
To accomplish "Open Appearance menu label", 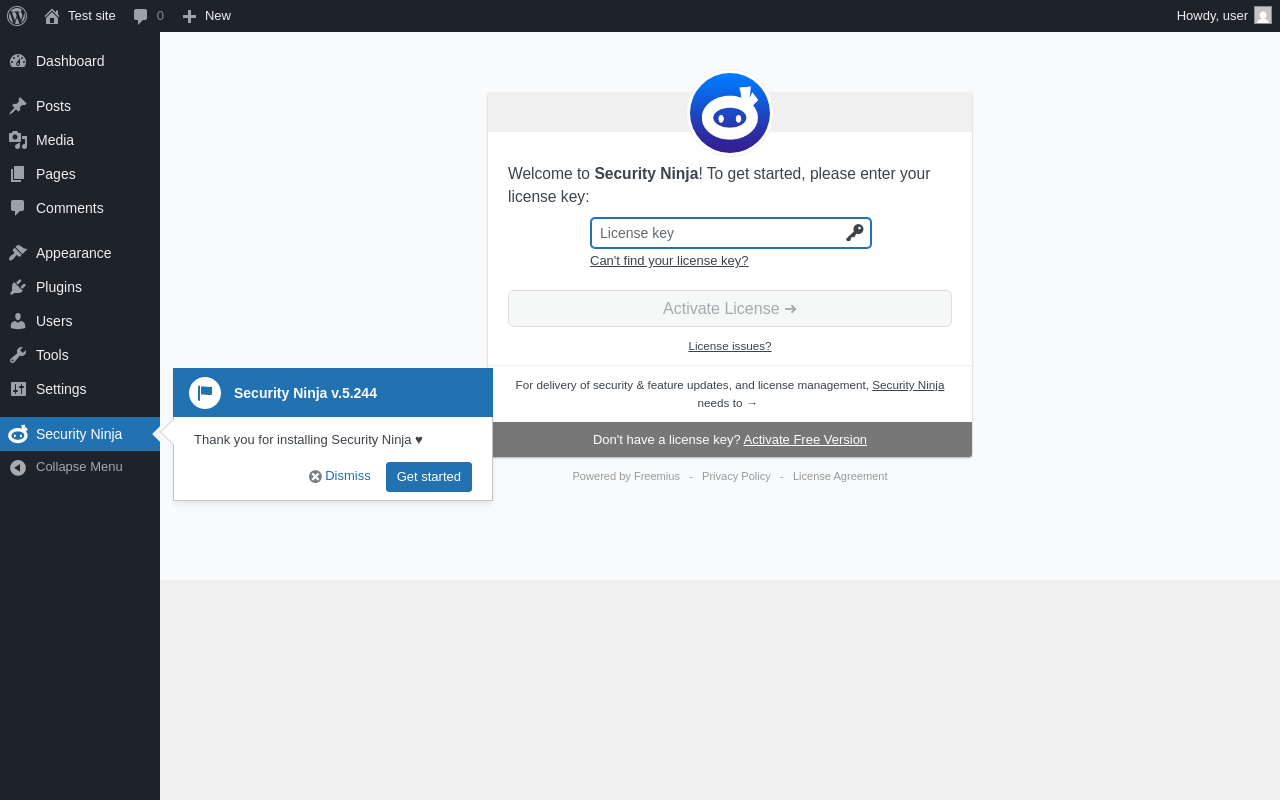I will pyautogui.click(x=74, y=253).
